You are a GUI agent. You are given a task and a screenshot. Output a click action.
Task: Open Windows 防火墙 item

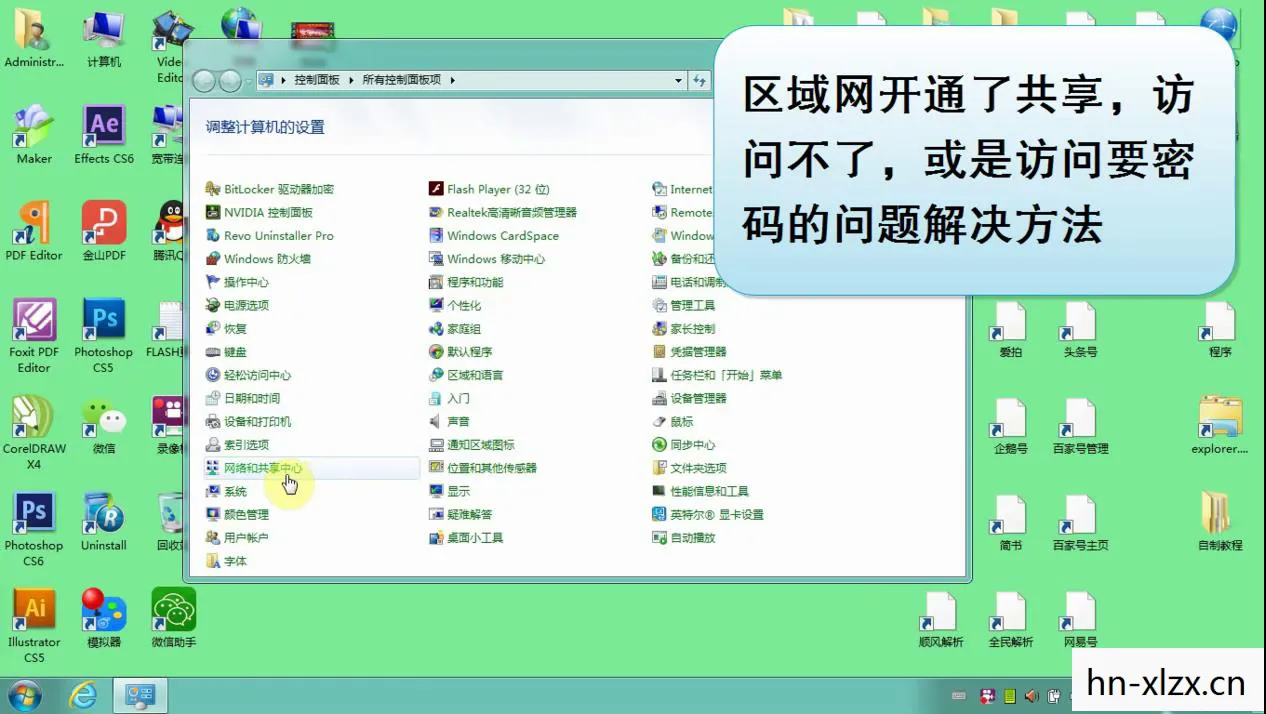click(257, 259)
